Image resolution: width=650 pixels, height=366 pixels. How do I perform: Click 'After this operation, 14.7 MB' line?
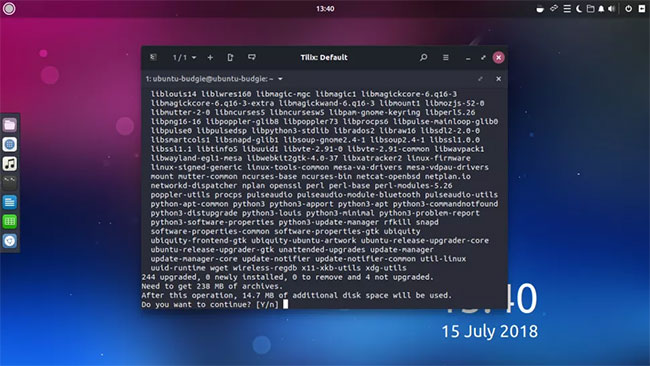[x=296, y=295]
